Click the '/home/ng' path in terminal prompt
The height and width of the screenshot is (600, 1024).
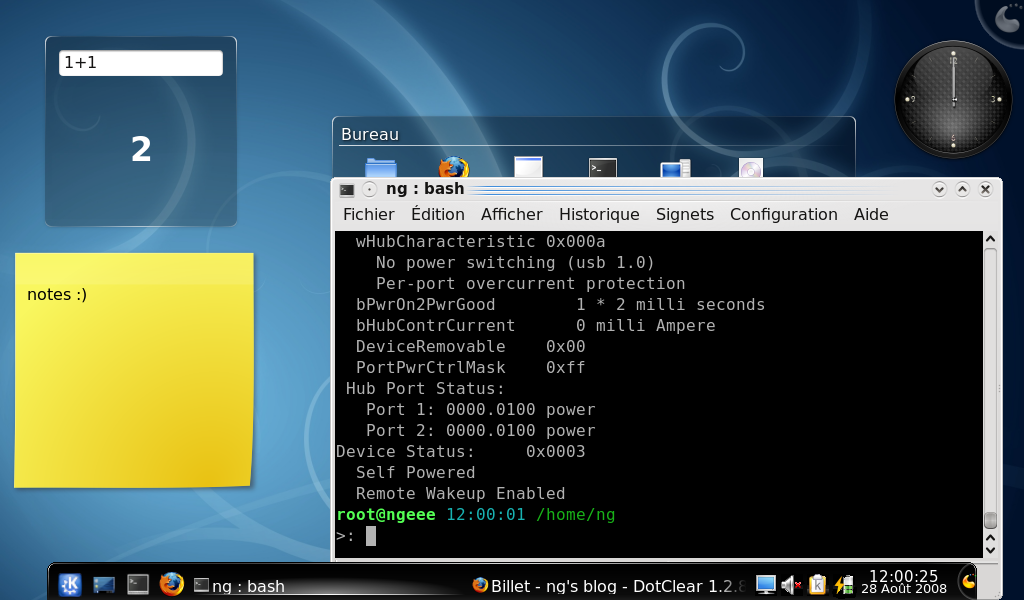[x=575, y=514]
